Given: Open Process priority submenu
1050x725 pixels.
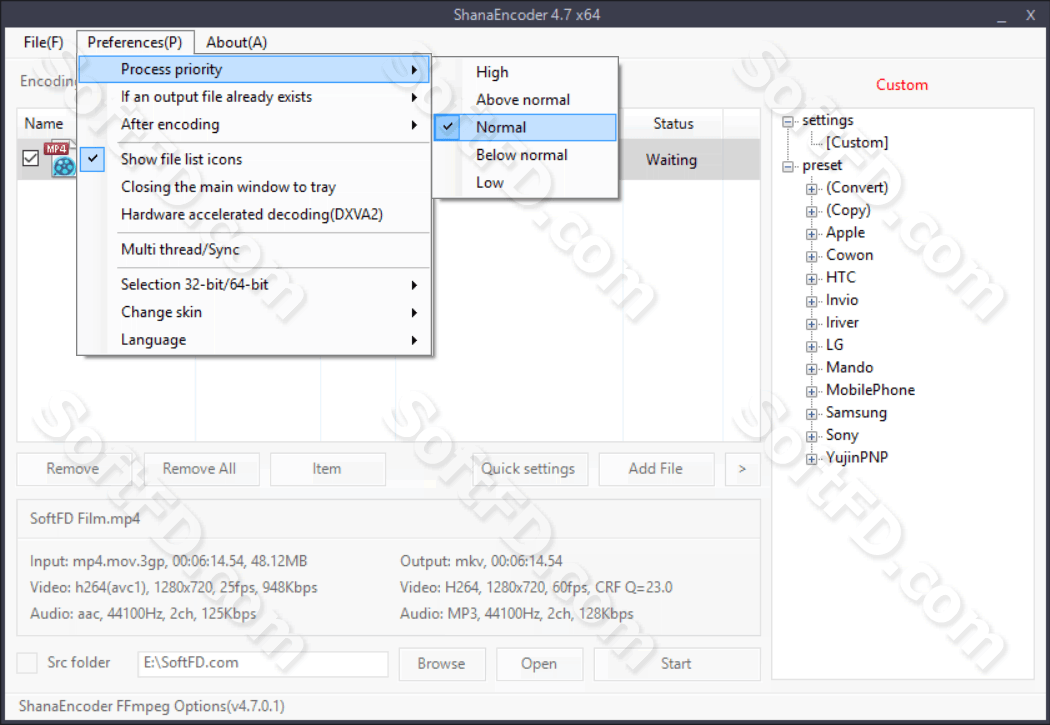Looking at the screenshot, I should 255,69.
